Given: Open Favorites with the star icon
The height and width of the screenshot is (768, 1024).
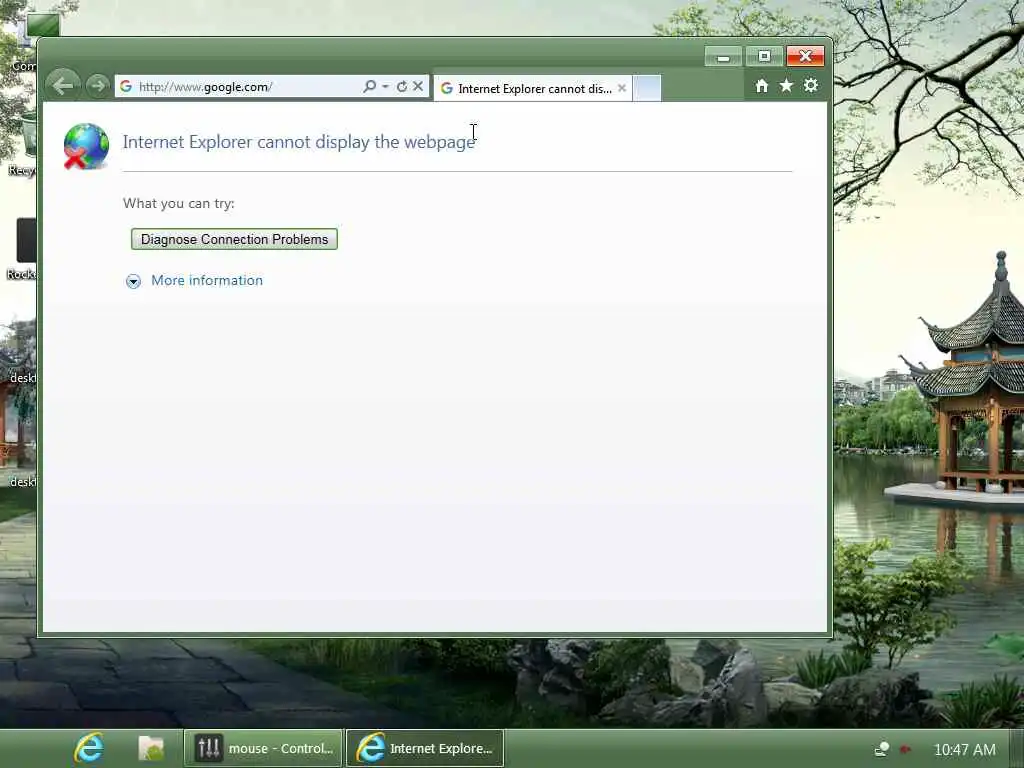Looking at the screenshot, I should [786, 86].
